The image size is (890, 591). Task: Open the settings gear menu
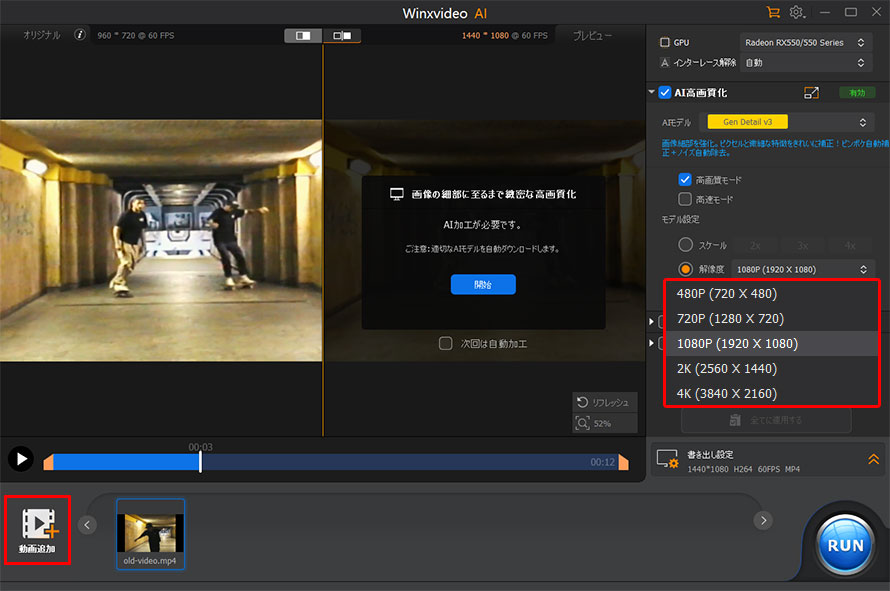tap(798, 12)
